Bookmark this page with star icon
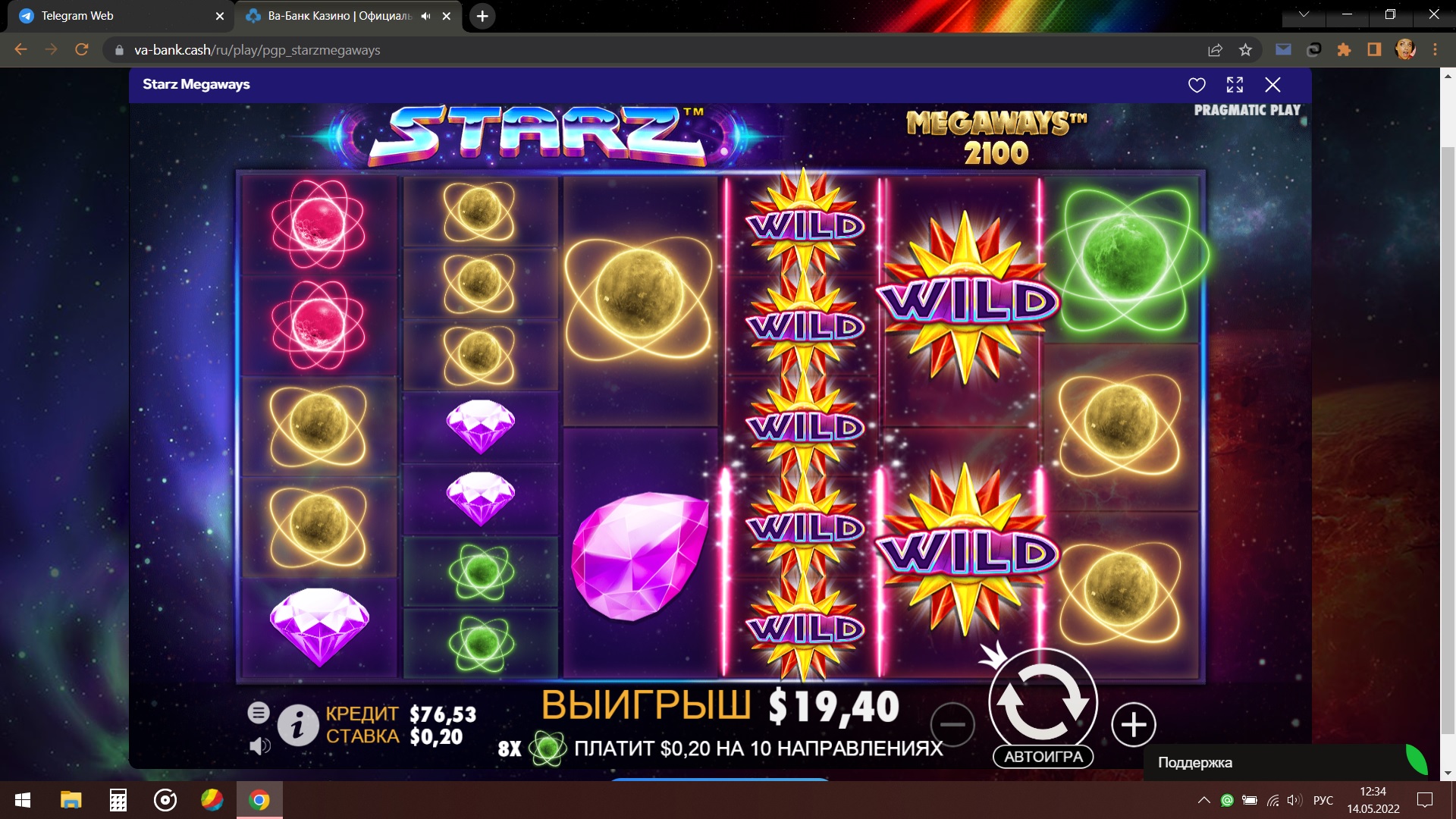The height and width of the screenshot is (819, 1456). 1245,50
